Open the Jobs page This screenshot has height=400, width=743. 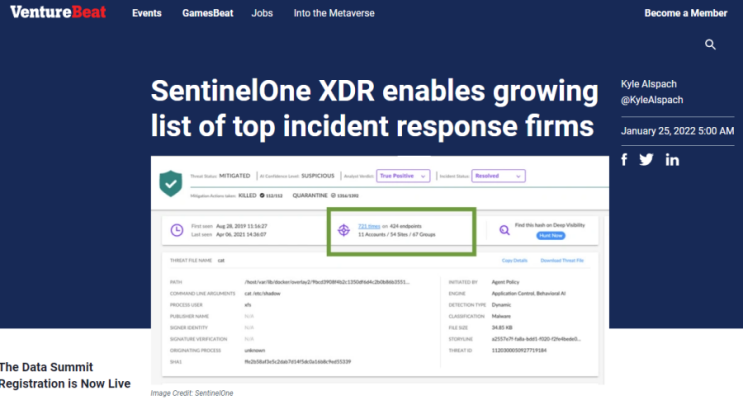(262, 13)
